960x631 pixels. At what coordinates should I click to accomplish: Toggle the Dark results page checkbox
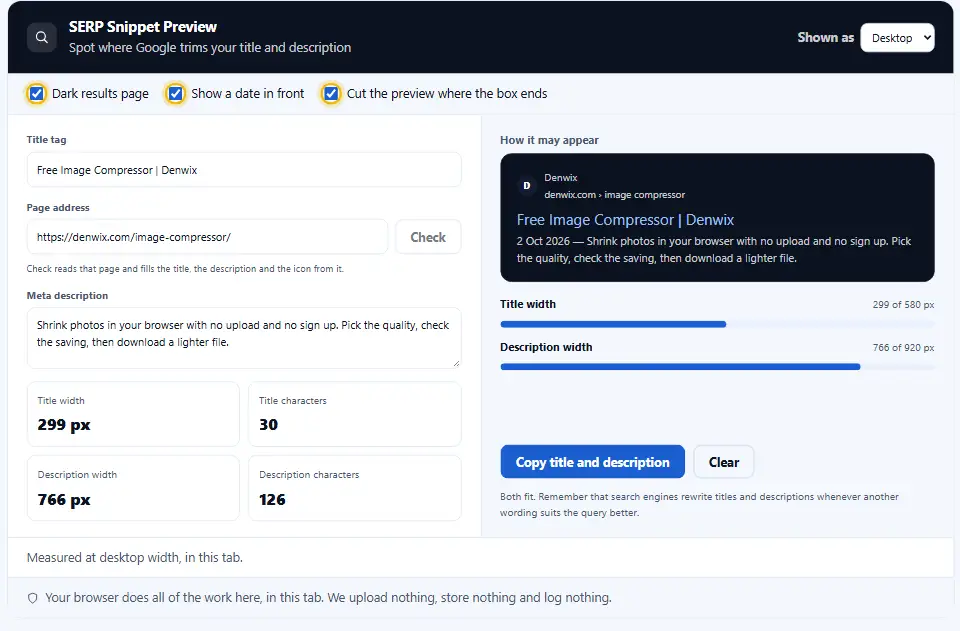coord(37,94)
